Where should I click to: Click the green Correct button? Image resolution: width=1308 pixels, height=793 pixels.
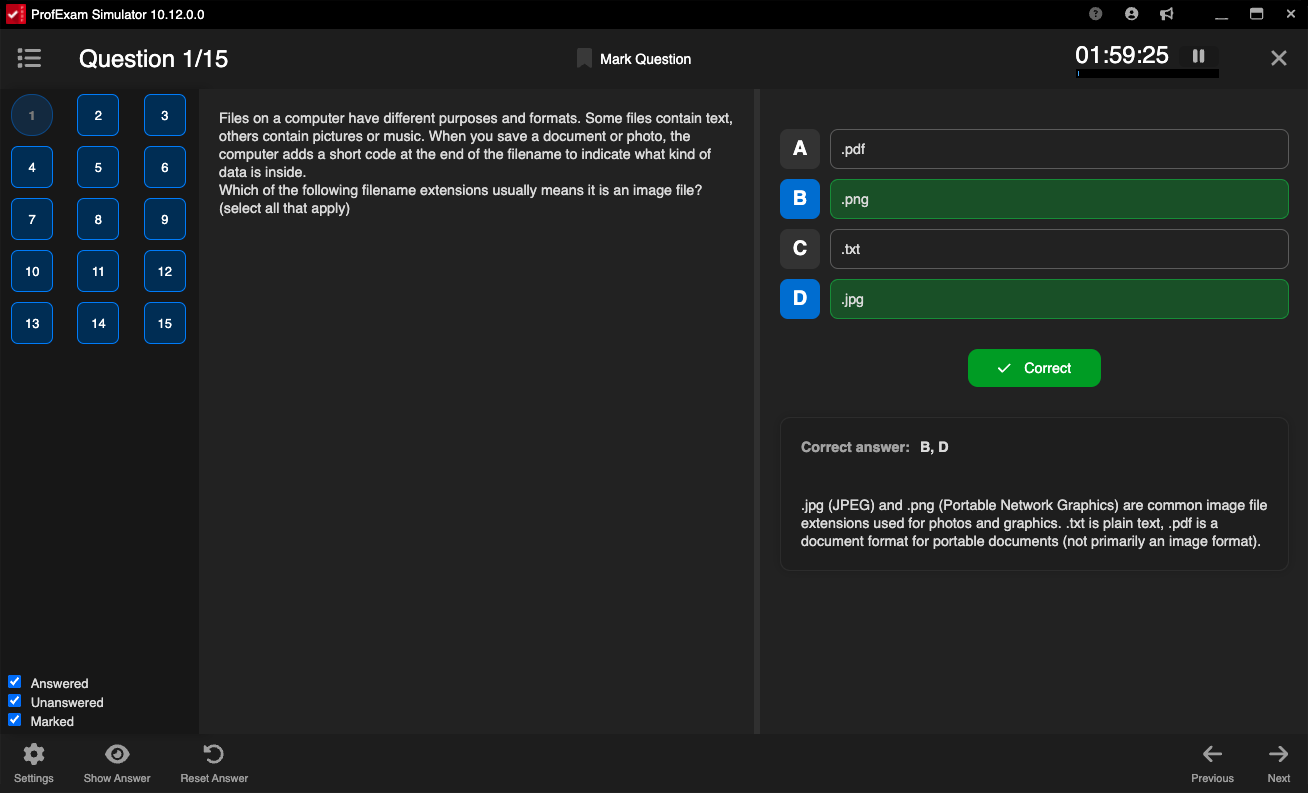pyautogui.click(x=1034, y=368)
